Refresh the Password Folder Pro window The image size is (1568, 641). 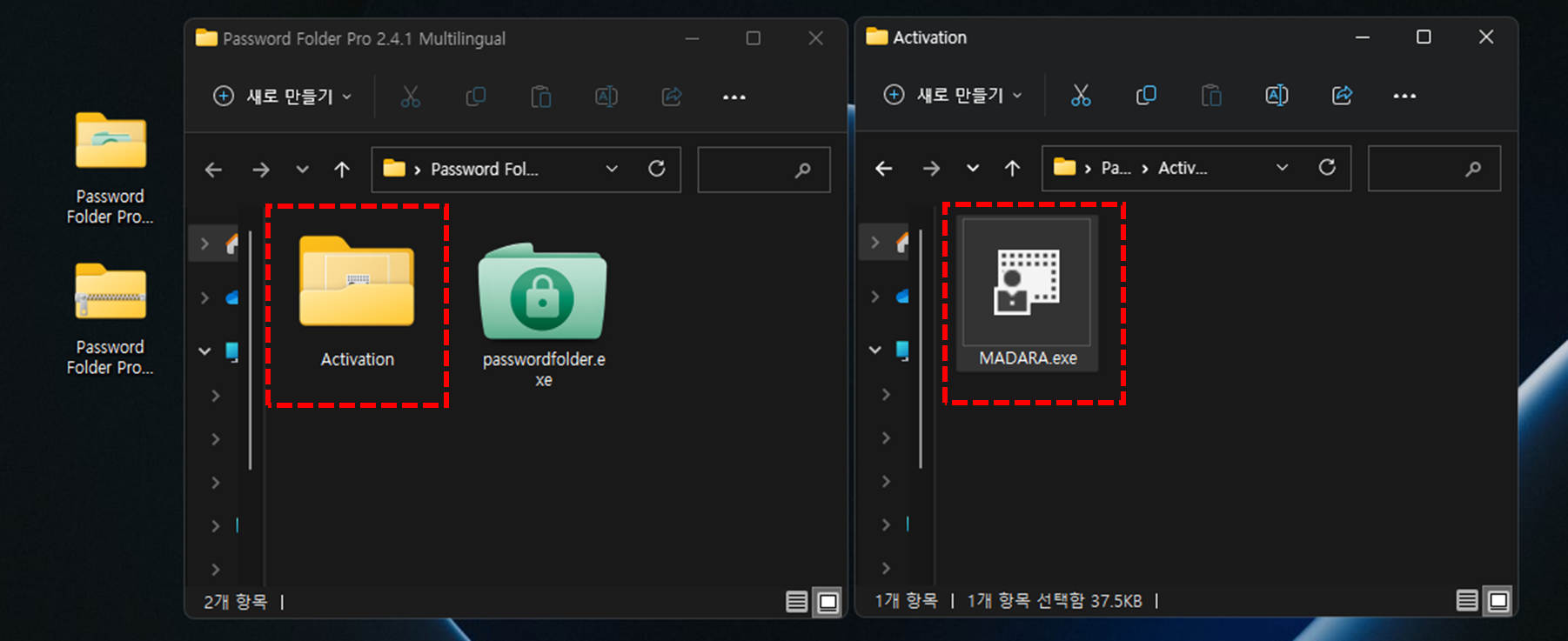click(657, 169)
